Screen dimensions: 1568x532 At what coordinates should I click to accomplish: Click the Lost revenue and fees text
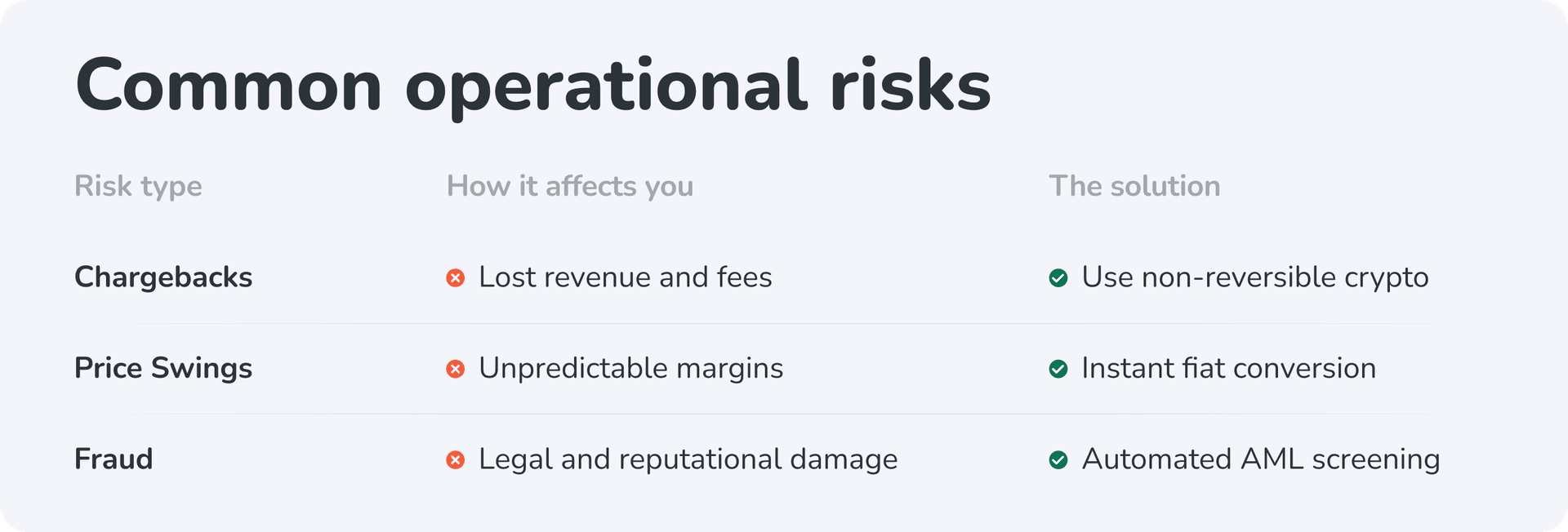(625, 277)
